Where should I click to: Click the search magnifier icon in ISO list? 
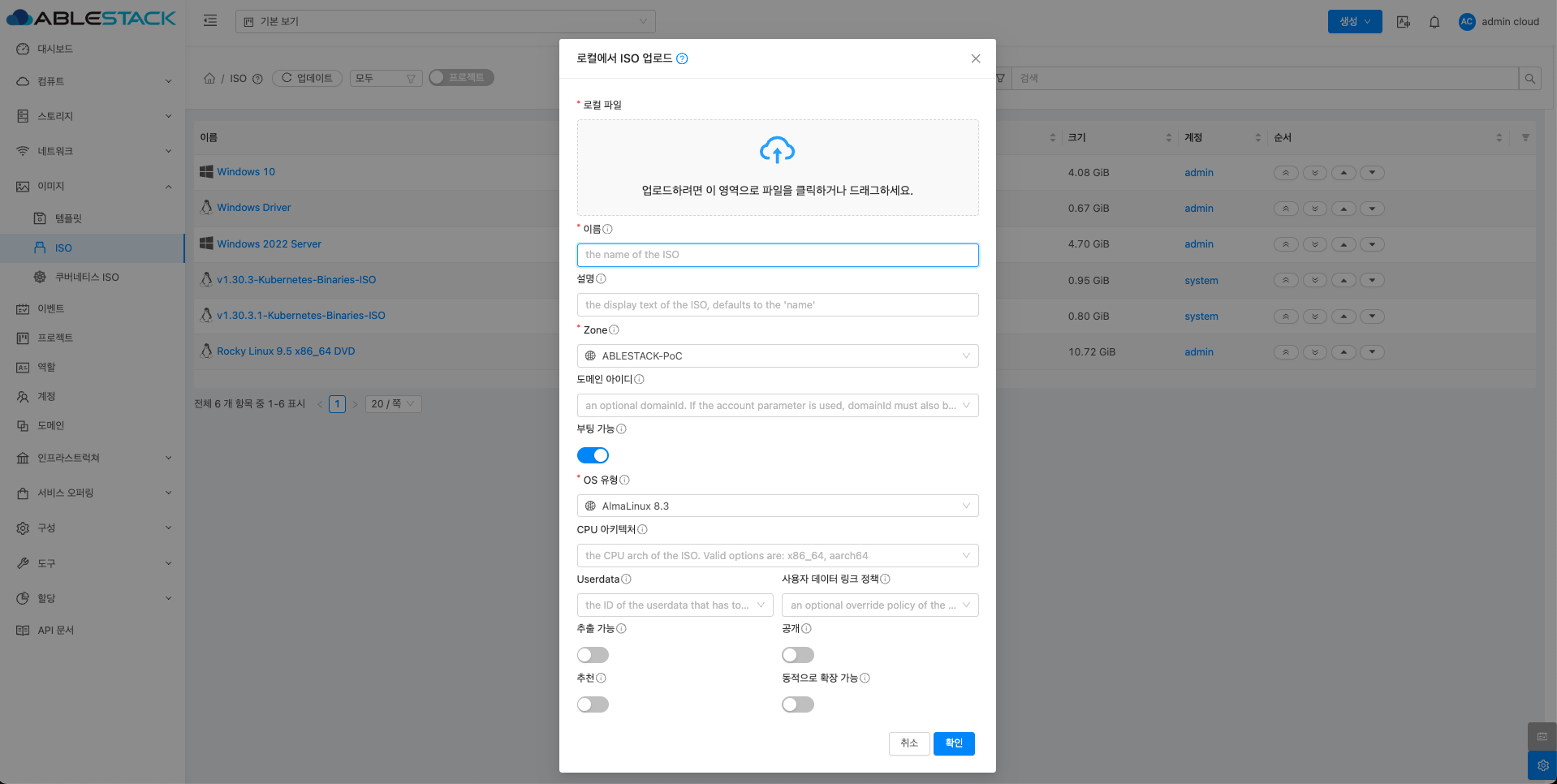(1529, 78)
